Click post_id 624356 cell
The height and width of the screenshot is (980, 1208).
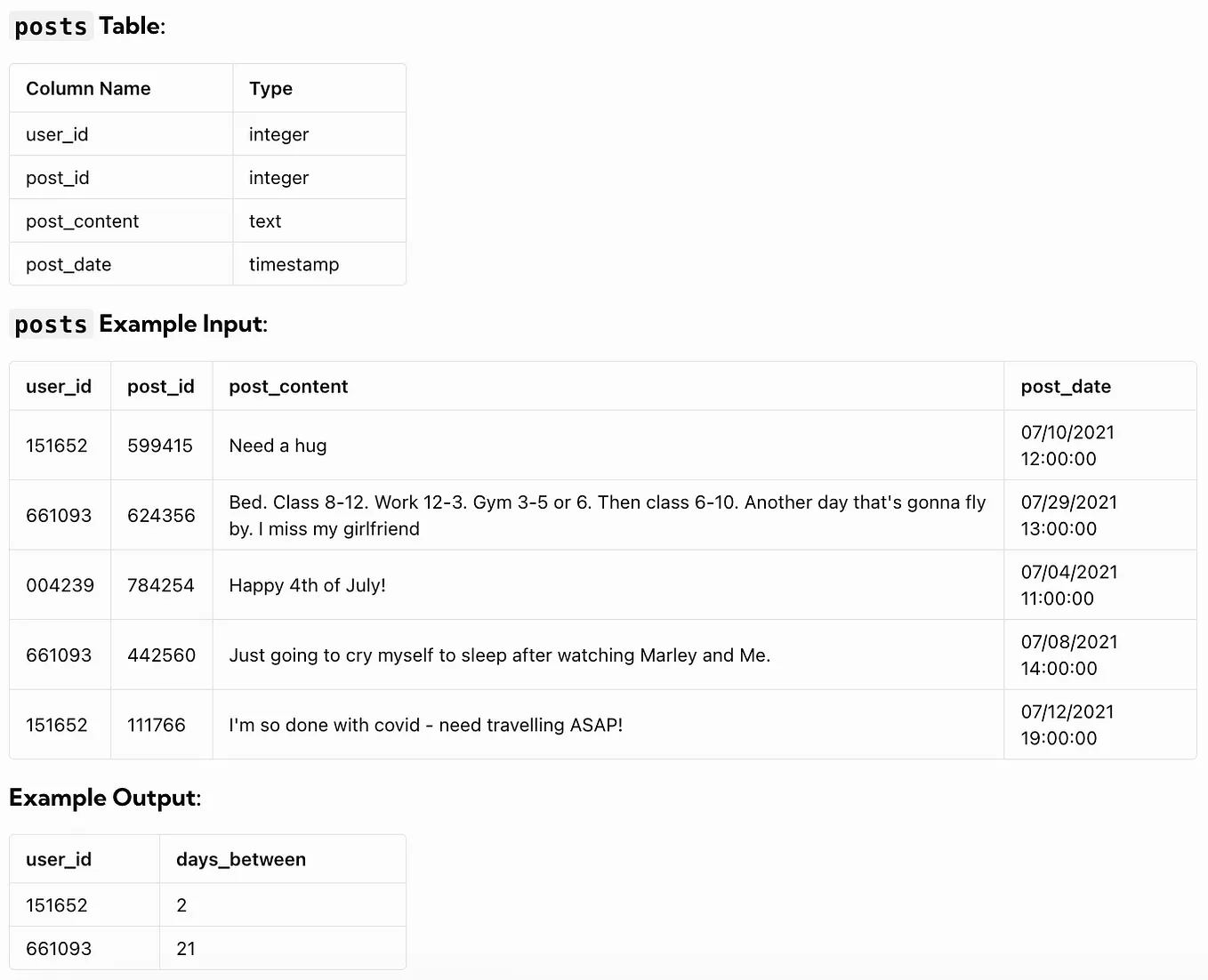(x=161, y=515)
